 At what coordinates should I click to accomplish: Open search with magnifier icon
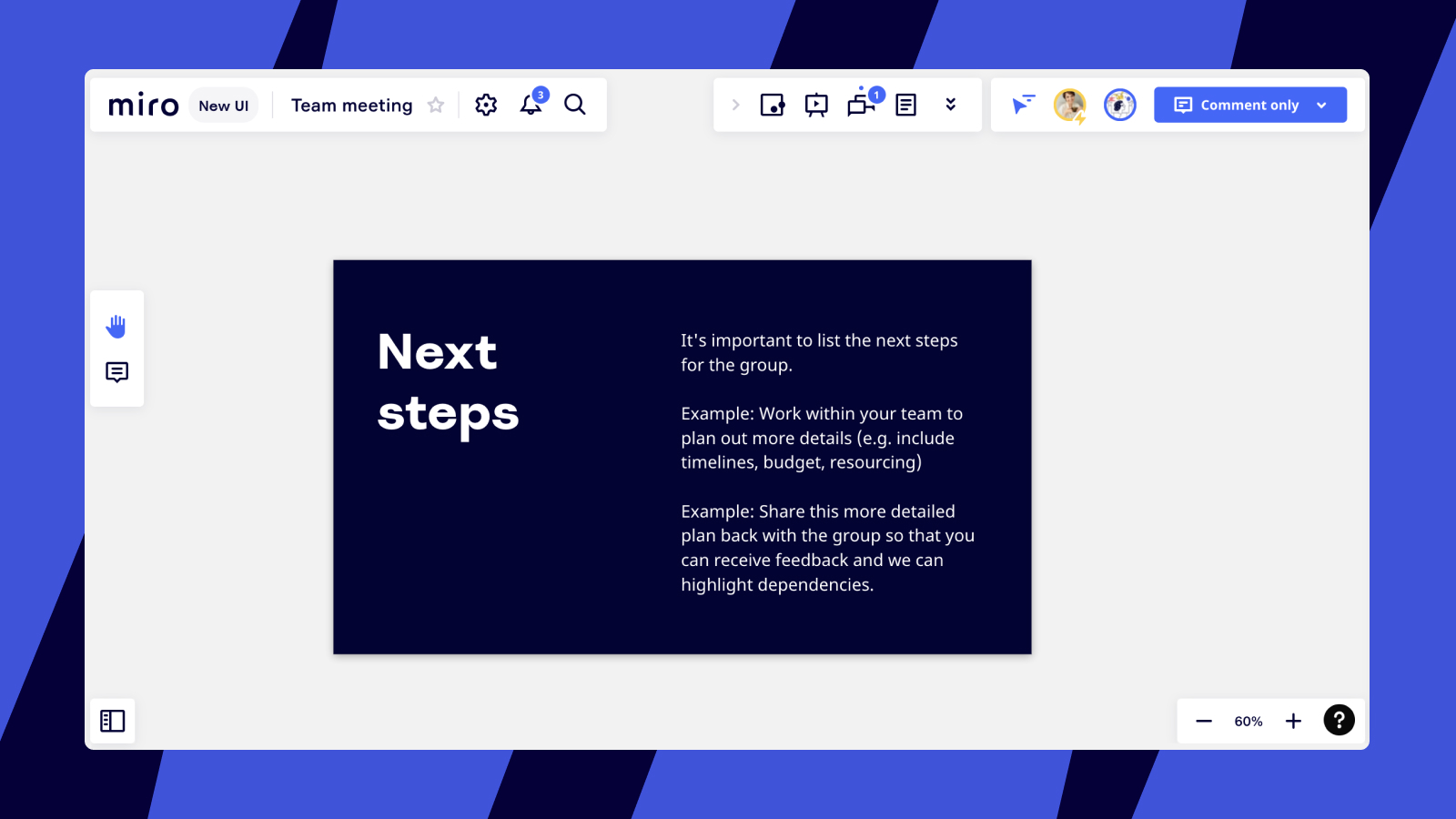tap(575, 106)
